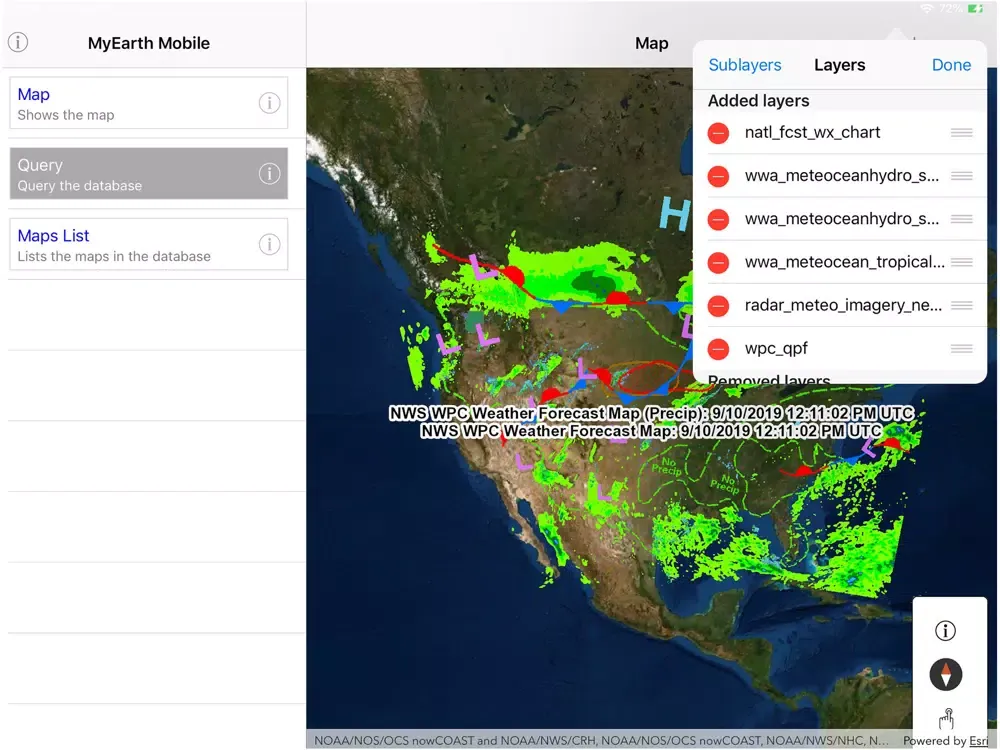Tap the hand touch tool icon
This screenshot has height=750, width=1000.
pos(946,718)
